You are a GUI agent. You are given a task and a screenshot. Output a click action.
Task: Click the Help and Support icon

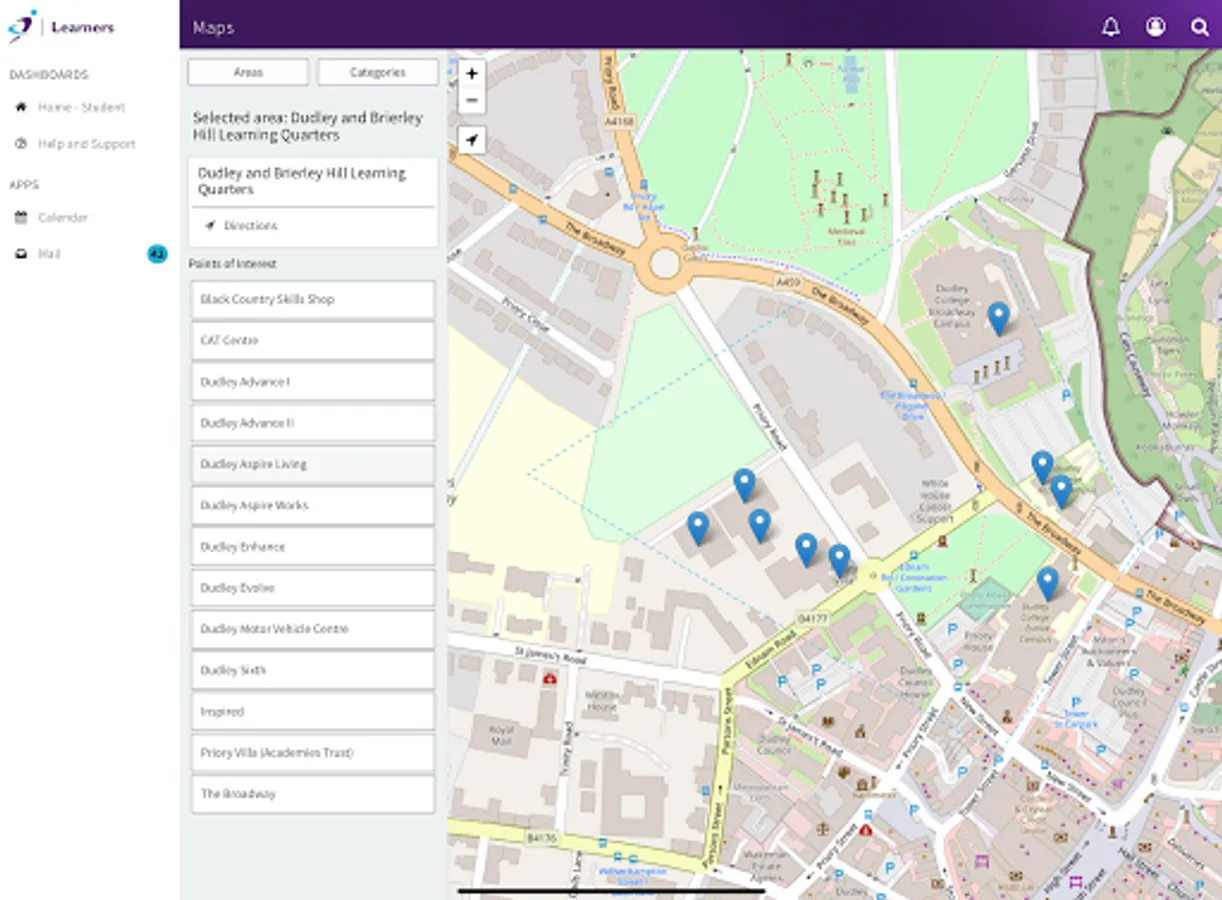[x=20, y=144]
